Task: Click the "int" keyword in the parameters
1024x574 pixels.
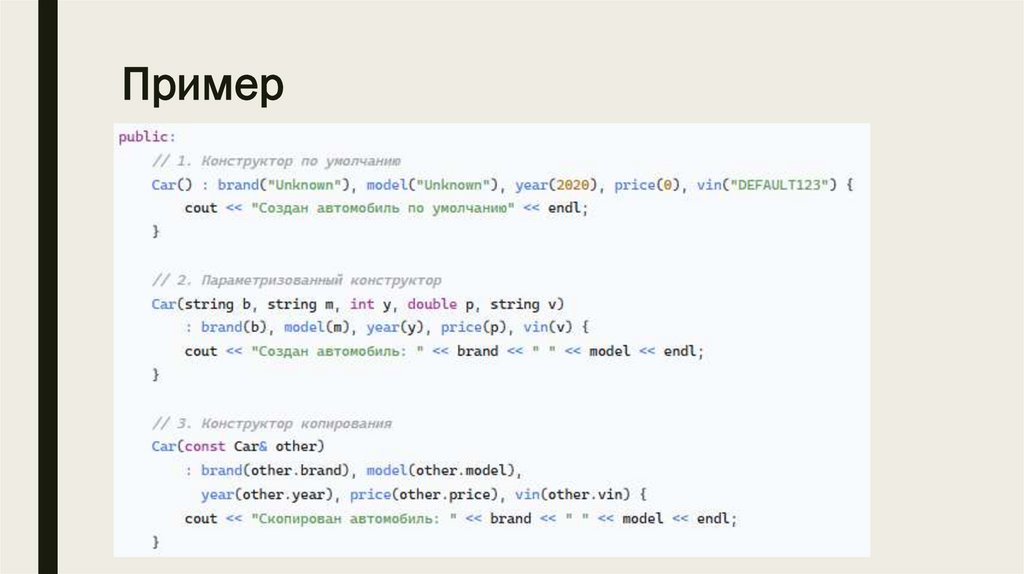Action: pyautogui.click(x=362, y=304)
